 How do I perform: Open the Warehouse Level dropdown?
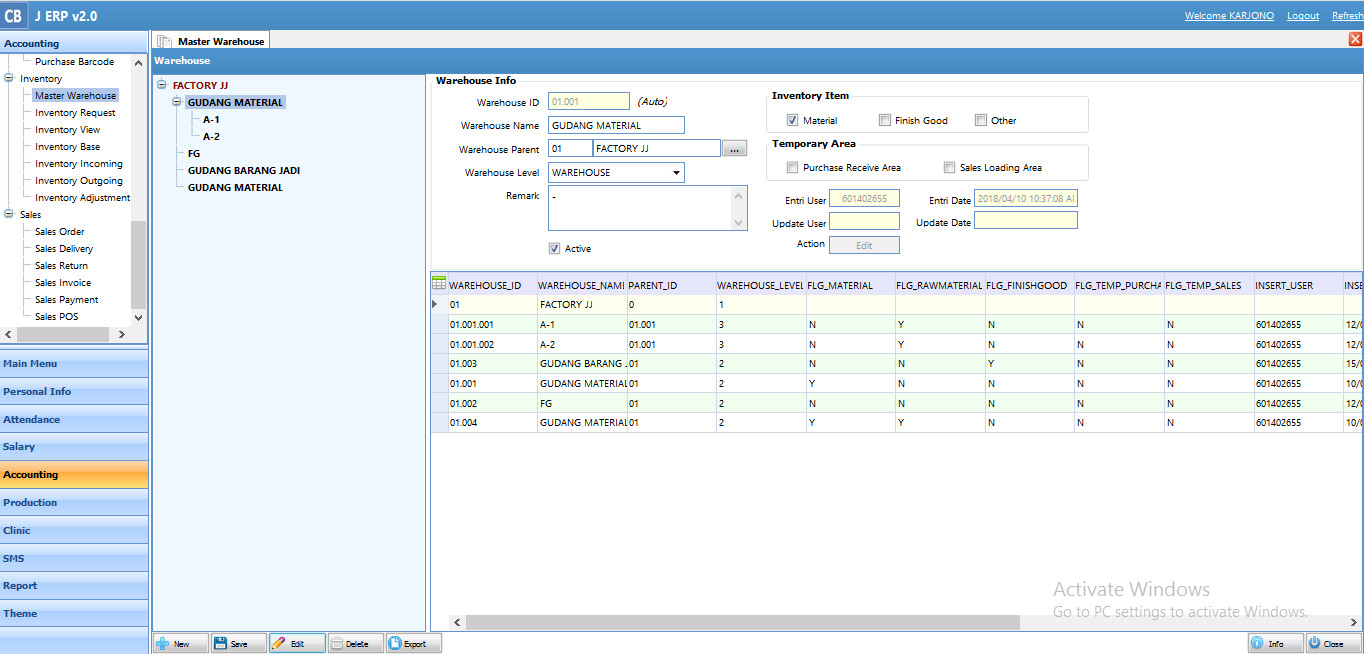click(x=676, y=173)
